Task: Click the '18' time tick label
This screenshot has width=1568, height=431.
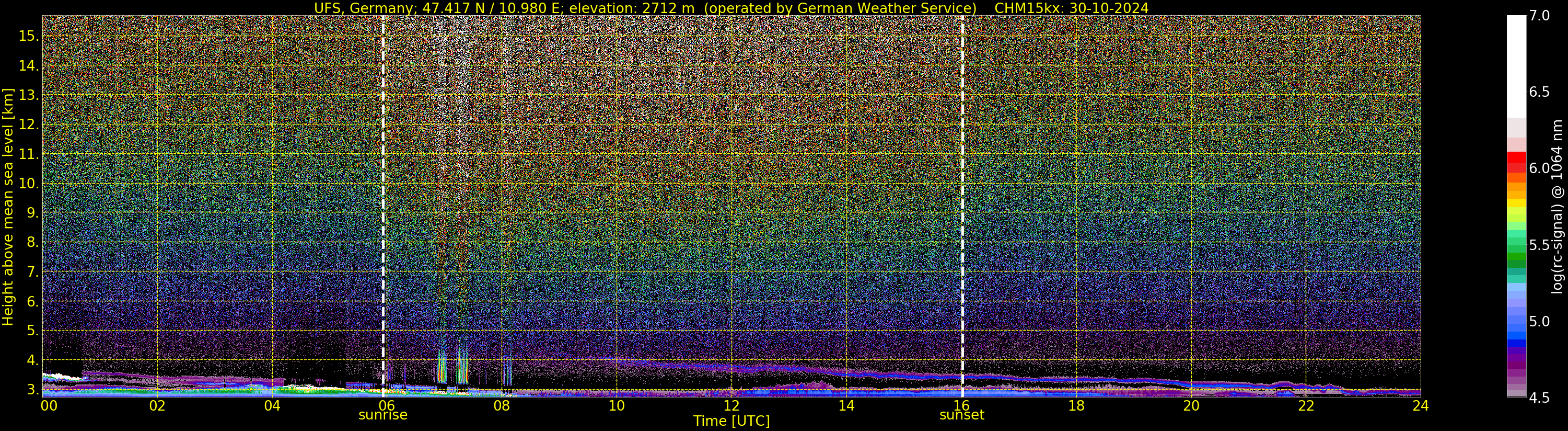Action: pos(1076,405)
